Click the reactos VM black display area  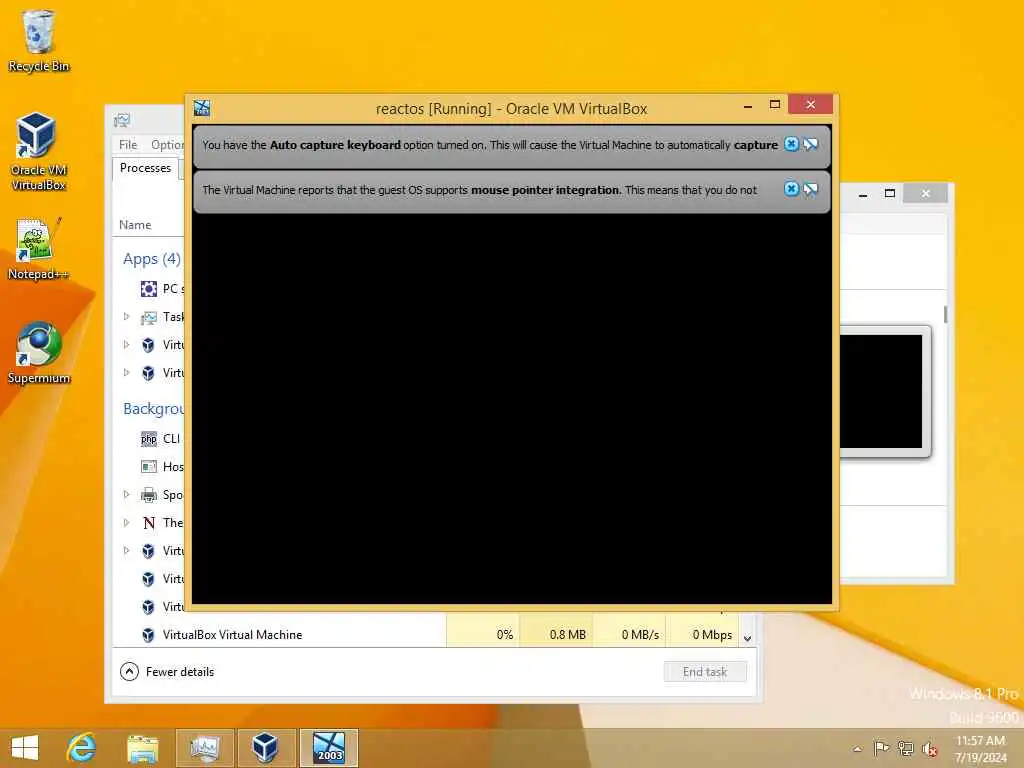(511, 409)
